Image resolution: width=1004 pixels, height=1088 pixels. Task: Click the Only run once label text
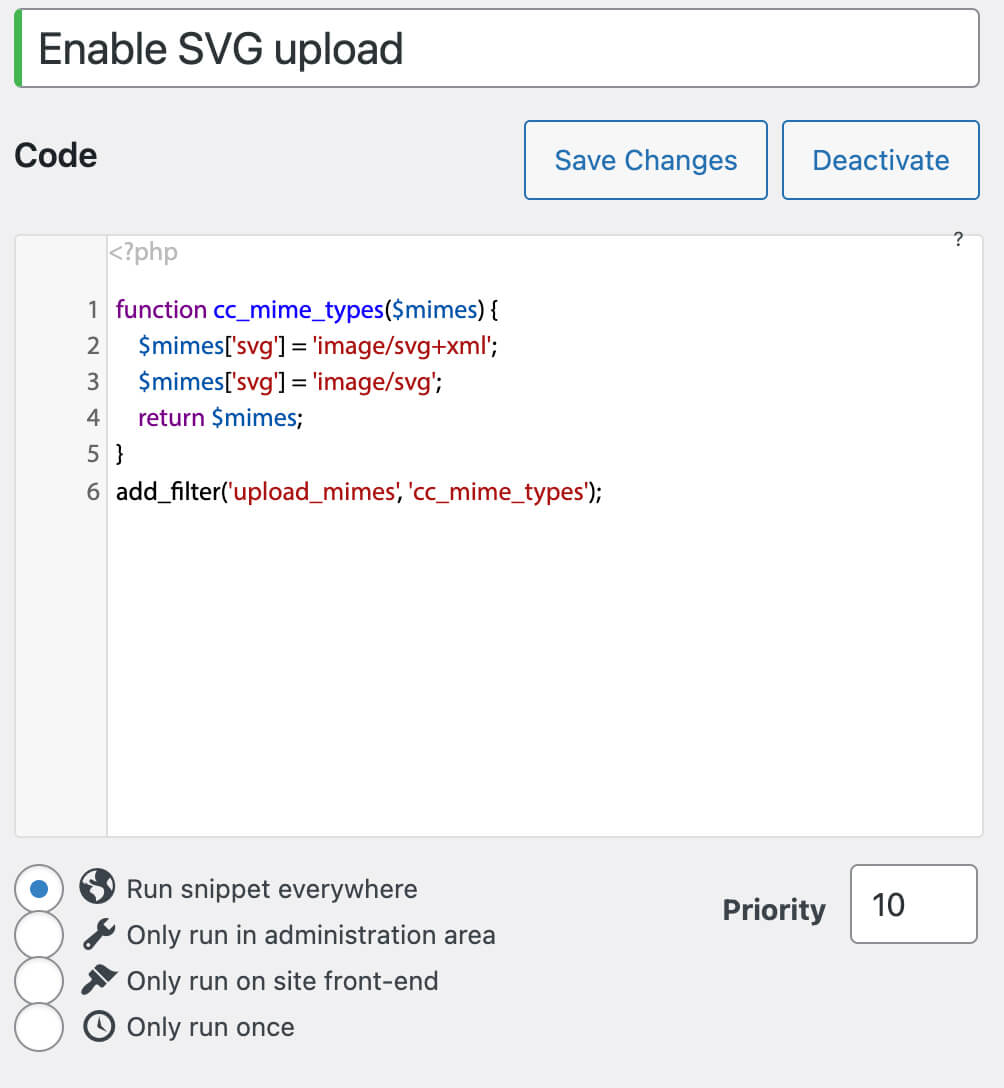tap(210, 1027)
